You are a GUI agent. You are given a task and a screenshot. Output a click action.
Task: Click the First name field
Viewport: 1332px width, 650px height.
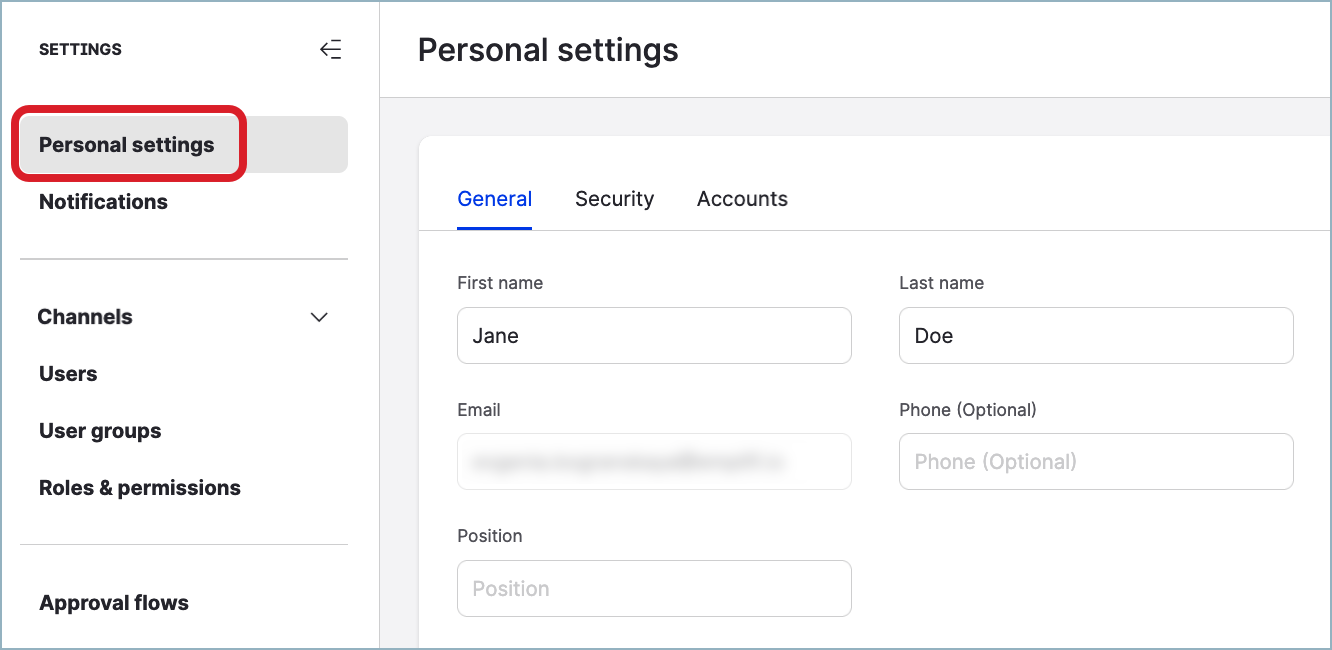pyautogui.click(x=654, y=335)
